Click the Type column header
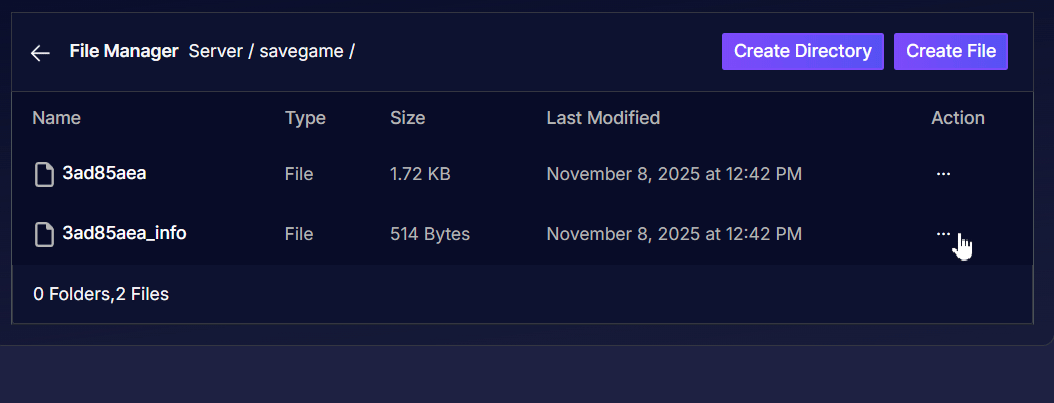This screenshot has width=1054, height=403. point(305,118)
